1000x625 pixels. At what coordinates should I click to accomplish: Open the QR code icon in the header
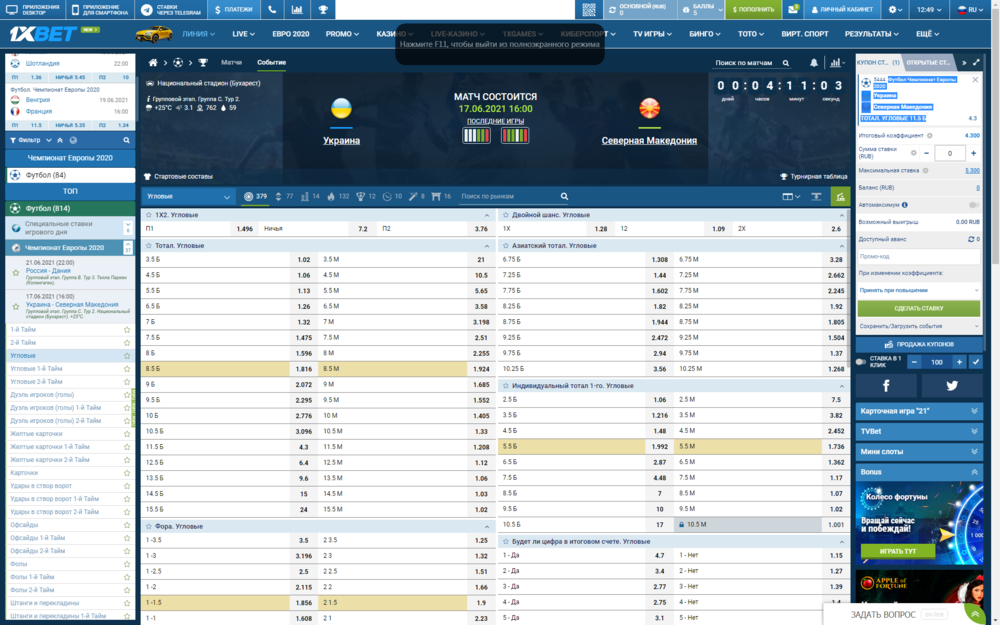[589, 10]
